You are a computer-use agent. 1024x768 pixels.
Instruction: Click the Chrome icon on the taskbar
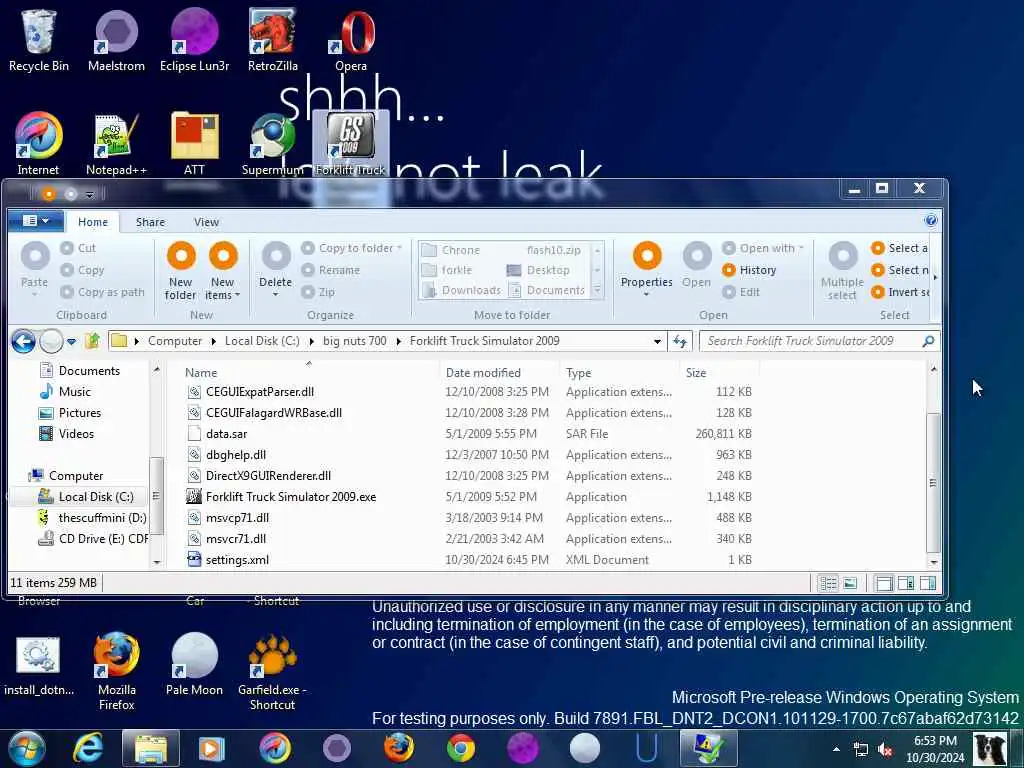(461, 748)
